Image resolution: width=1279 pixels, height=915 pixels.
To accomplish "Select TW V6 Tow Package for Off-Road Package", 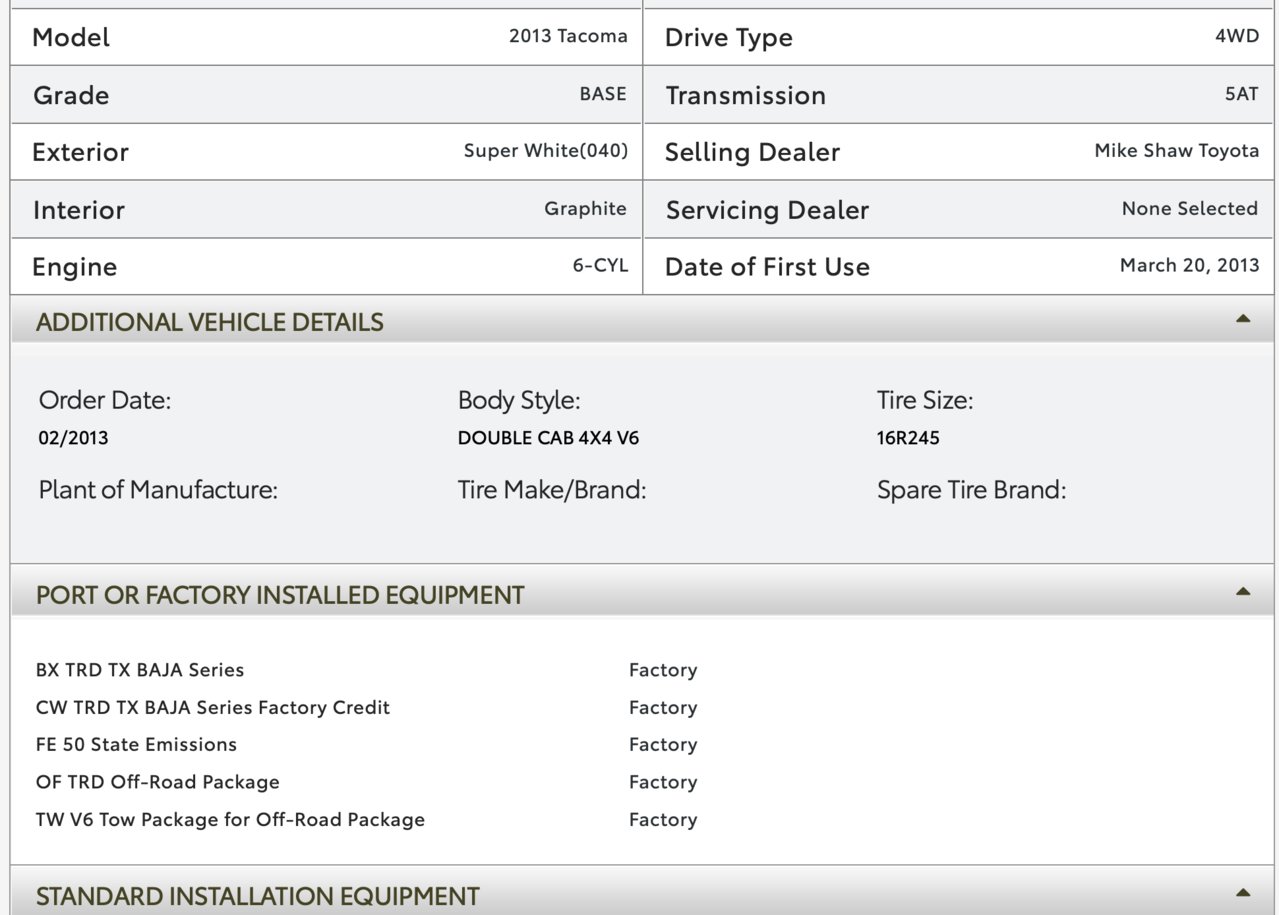I will point(230,820).
